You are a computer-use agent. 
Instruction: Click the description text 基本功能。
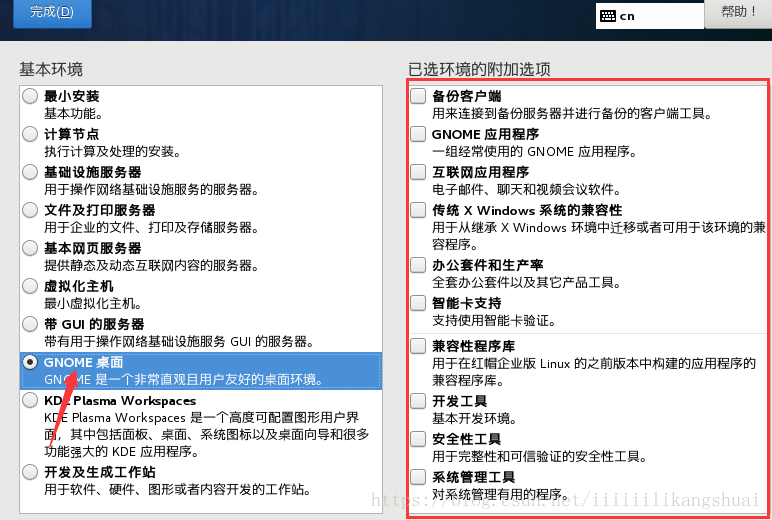[x=73, y=113]
